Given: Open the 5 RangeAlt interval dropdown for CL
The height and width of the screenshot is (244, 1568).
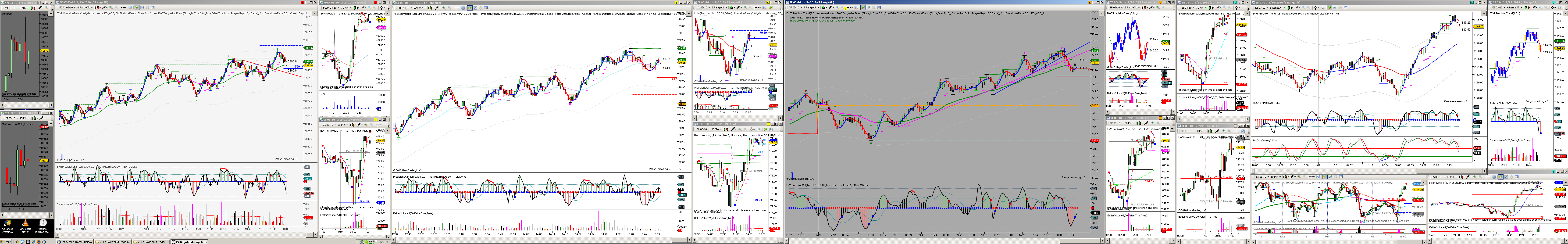Looking at the screenshot, I should pos(720,7).
